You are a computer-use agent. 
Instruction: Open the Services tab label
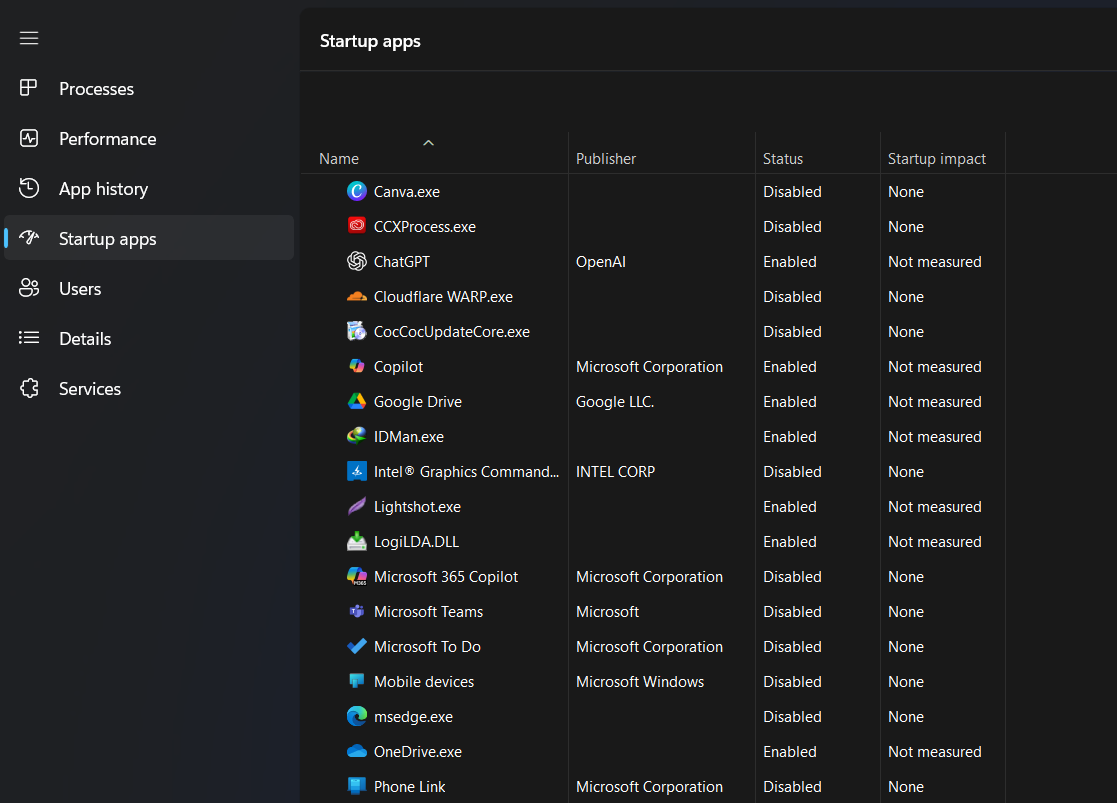[90, 388]
